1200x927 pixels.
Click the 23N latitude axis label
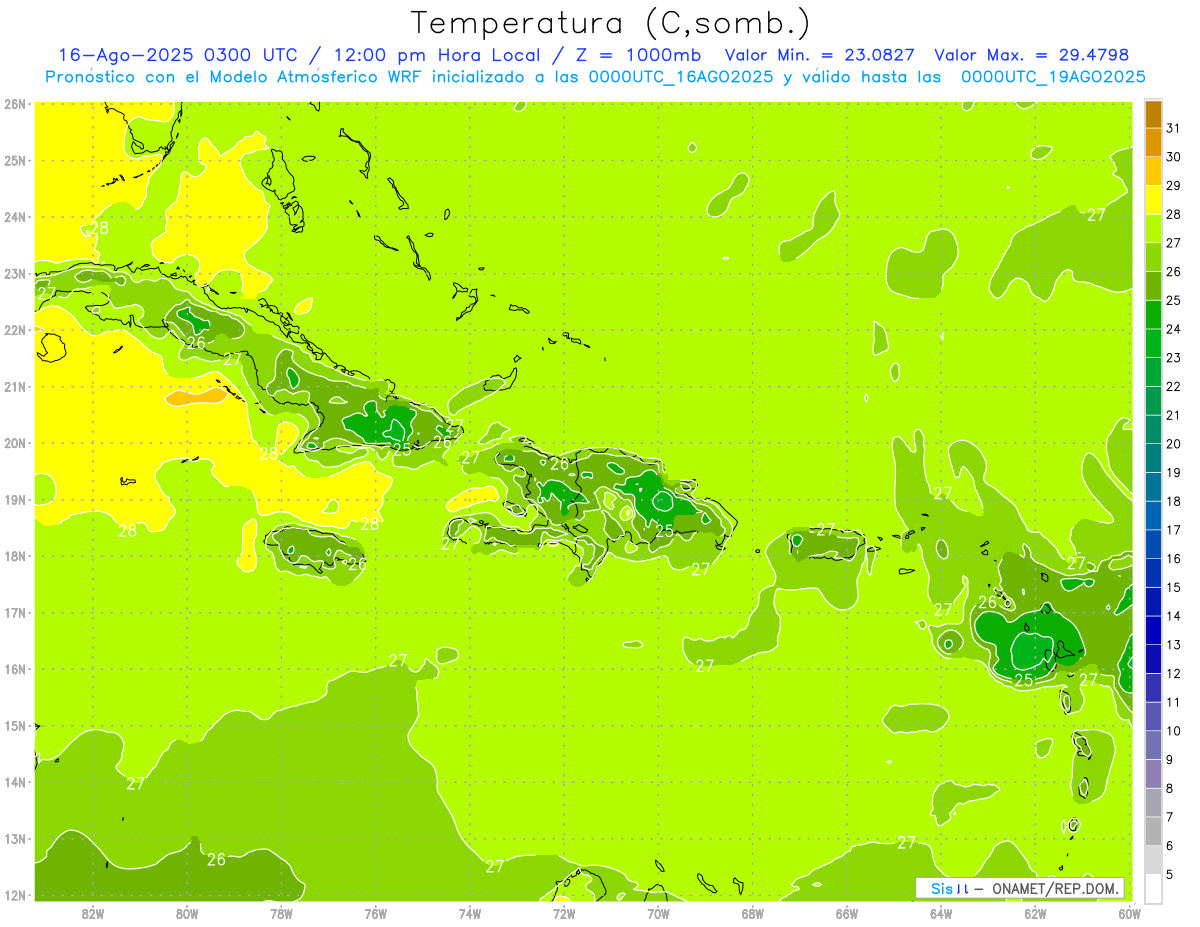click(x=14, y=273)
